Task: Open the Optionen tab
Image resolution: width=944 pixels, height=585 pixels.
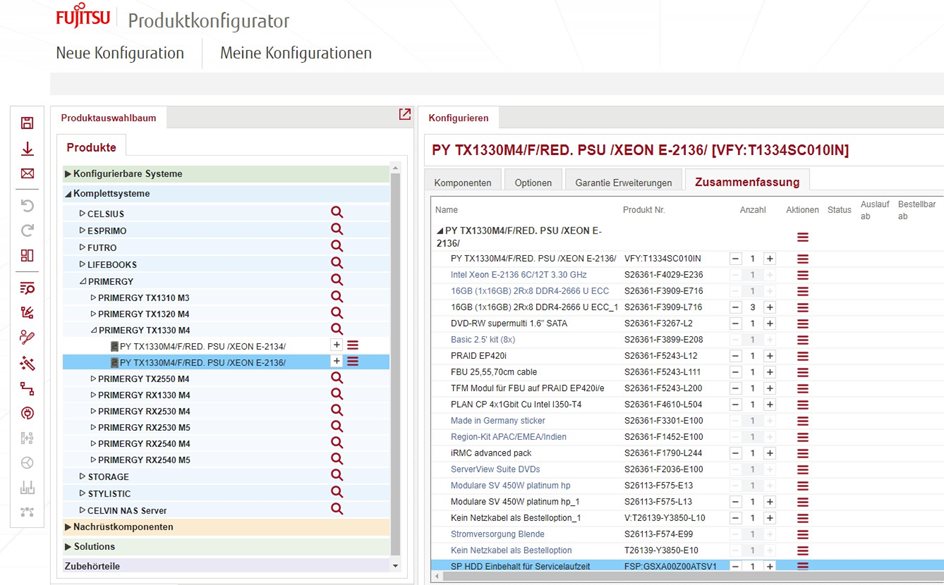Action: [x=533, y=182]
